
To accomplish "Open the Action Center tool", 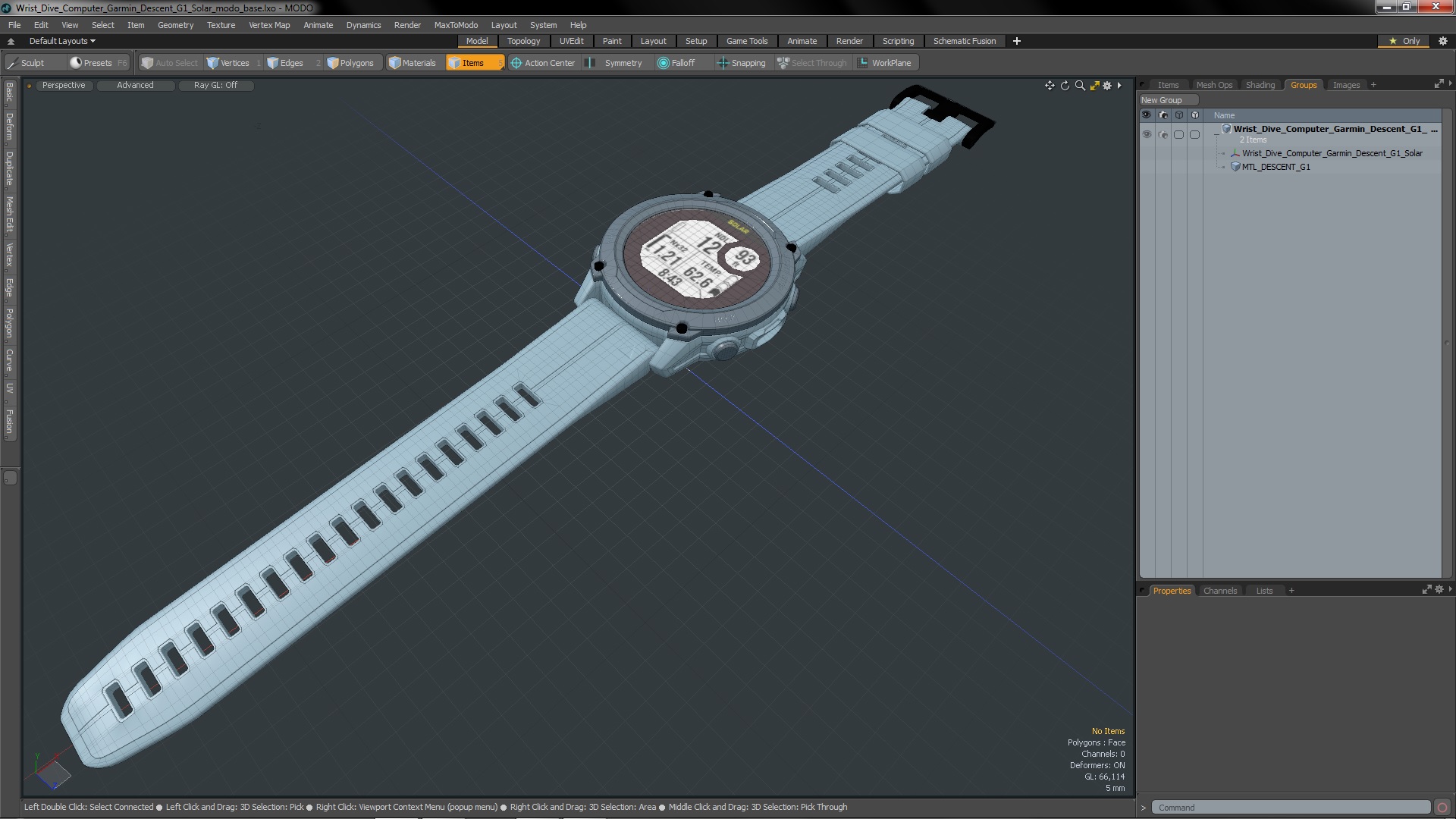I will click(542, 63).
